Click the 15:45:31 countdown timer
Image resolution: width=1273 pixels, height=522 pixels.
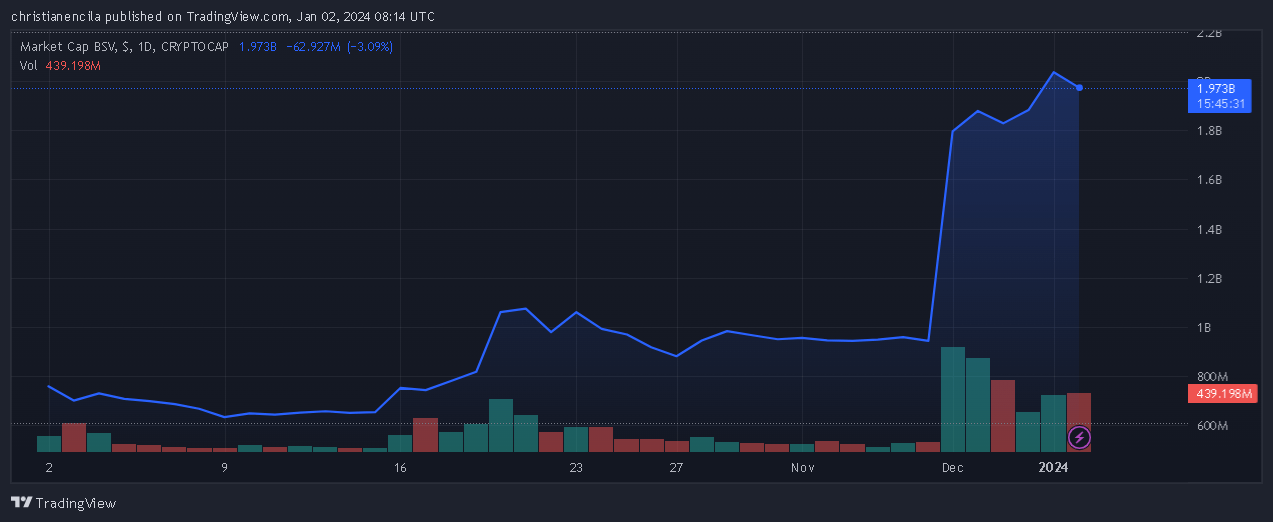pyautogui.click(x=1220, y=103)
